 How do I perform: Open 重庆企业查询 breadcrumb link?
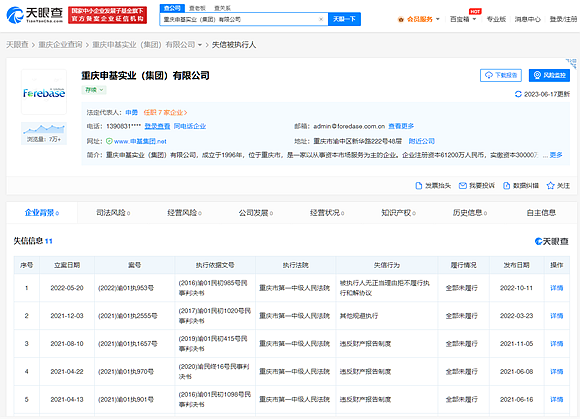click(60, 45)
